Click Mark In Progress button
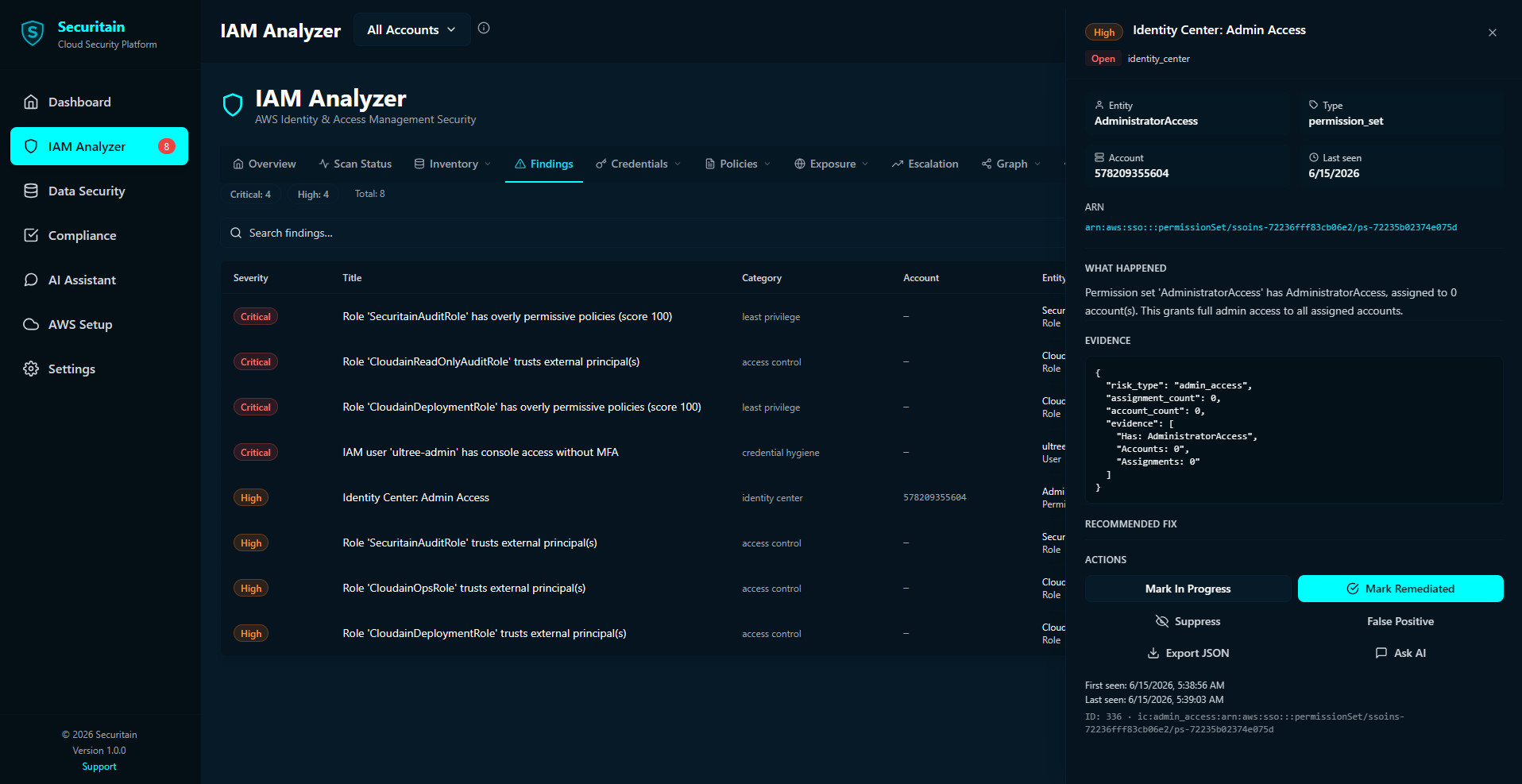Viewport: 1522px width, 784px height. pyautogui.click(x=1188, y=589)
